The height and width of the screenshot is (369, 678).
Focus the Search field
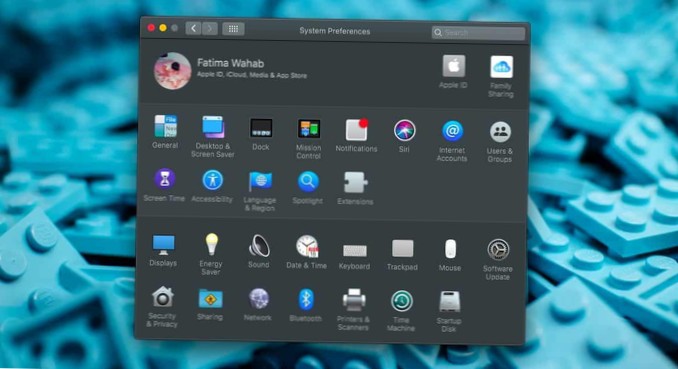479,33
